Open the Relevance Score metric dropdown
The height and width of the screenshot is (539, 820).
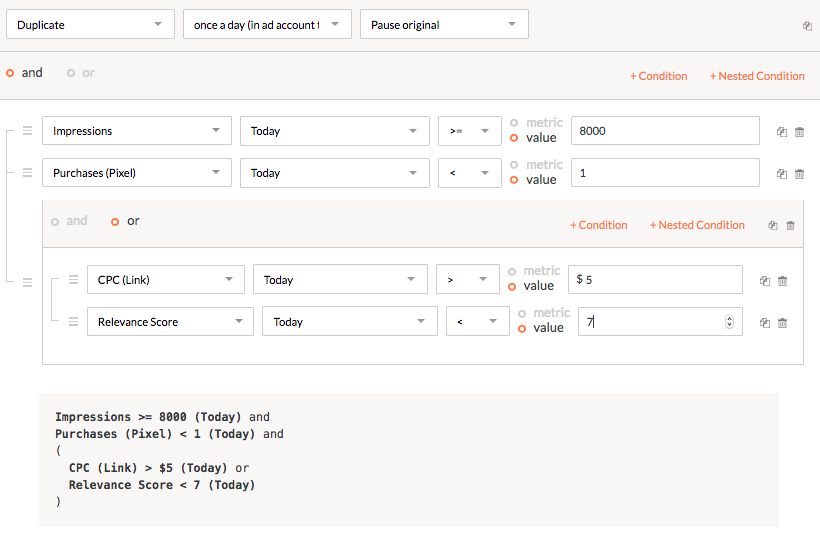pos(169,322)
